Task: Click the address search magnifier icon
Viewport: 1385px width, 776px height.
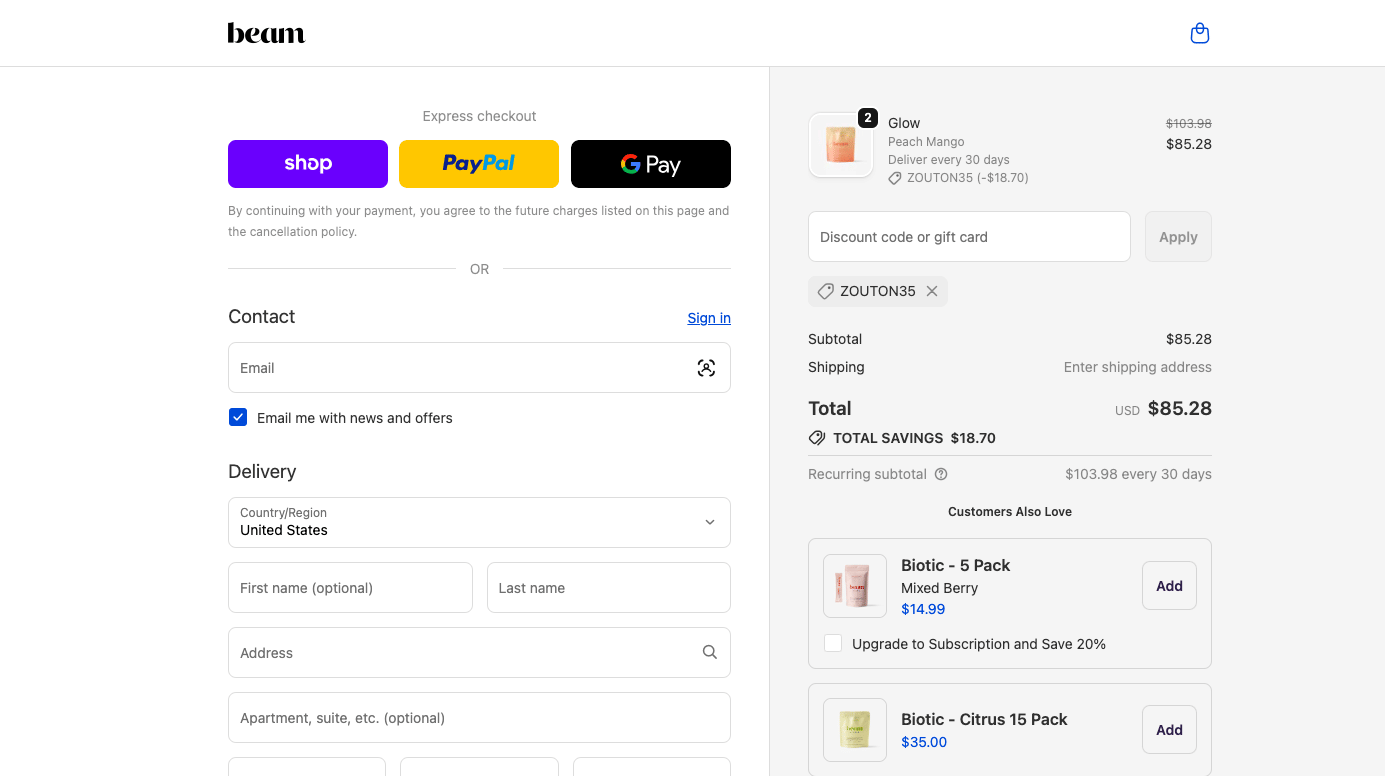Action: [x=709, y=652]
